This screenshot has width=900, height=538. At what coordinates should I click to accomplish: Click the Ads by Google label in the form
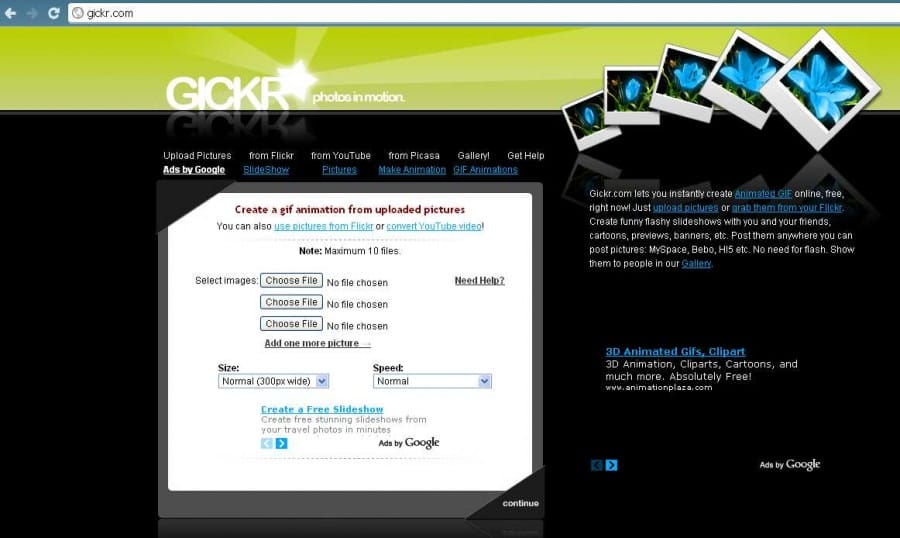pyautogui.click(x=409, y=443)
